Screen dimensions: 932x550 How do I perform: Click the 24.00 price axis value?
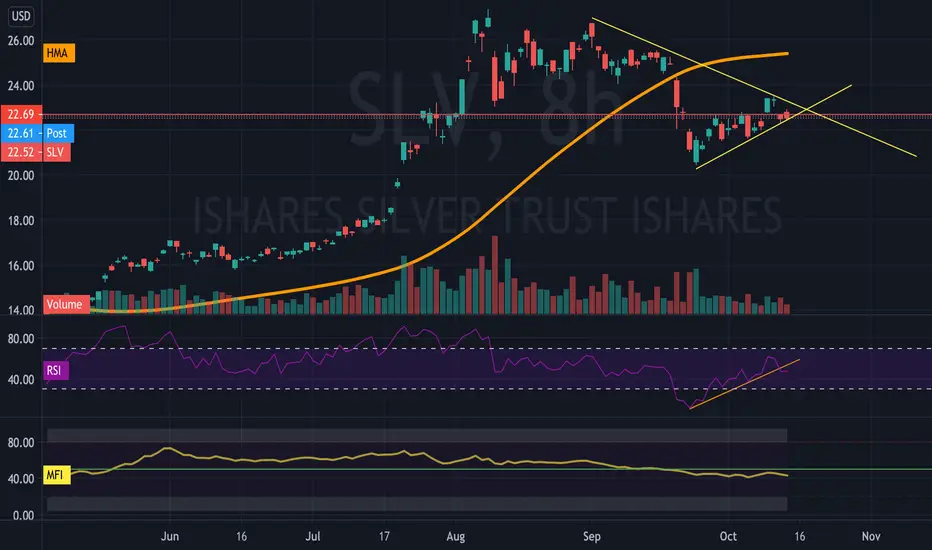pos(21,86)
